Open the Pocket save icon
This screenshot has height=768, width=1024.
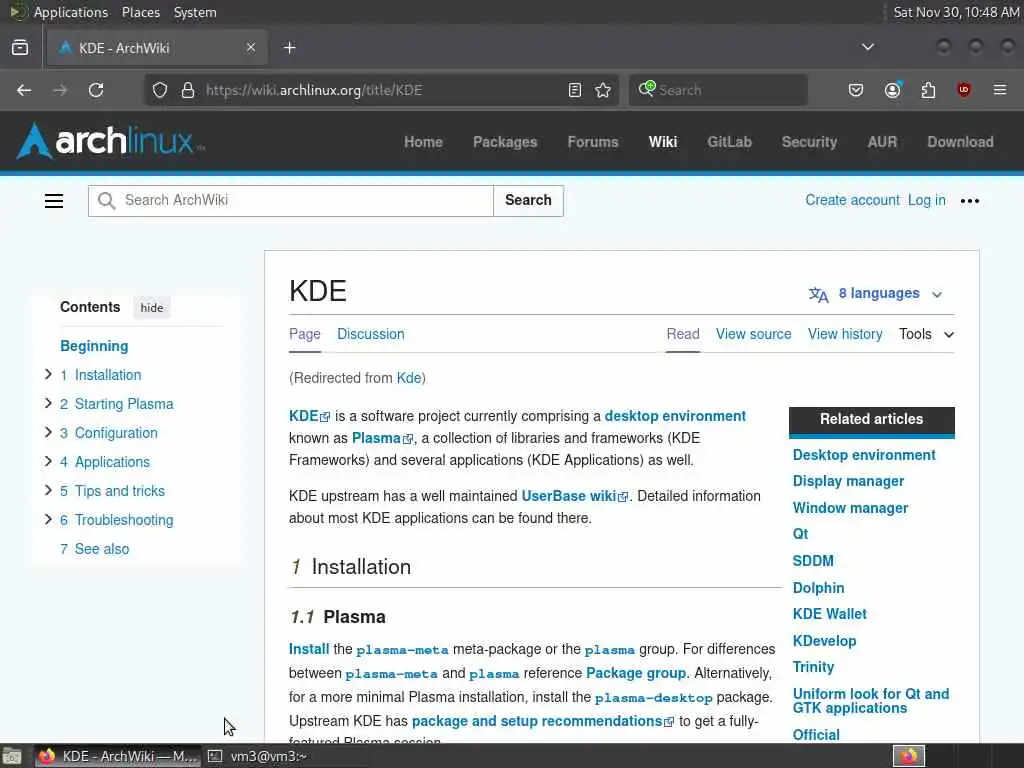tap(856, 90)
